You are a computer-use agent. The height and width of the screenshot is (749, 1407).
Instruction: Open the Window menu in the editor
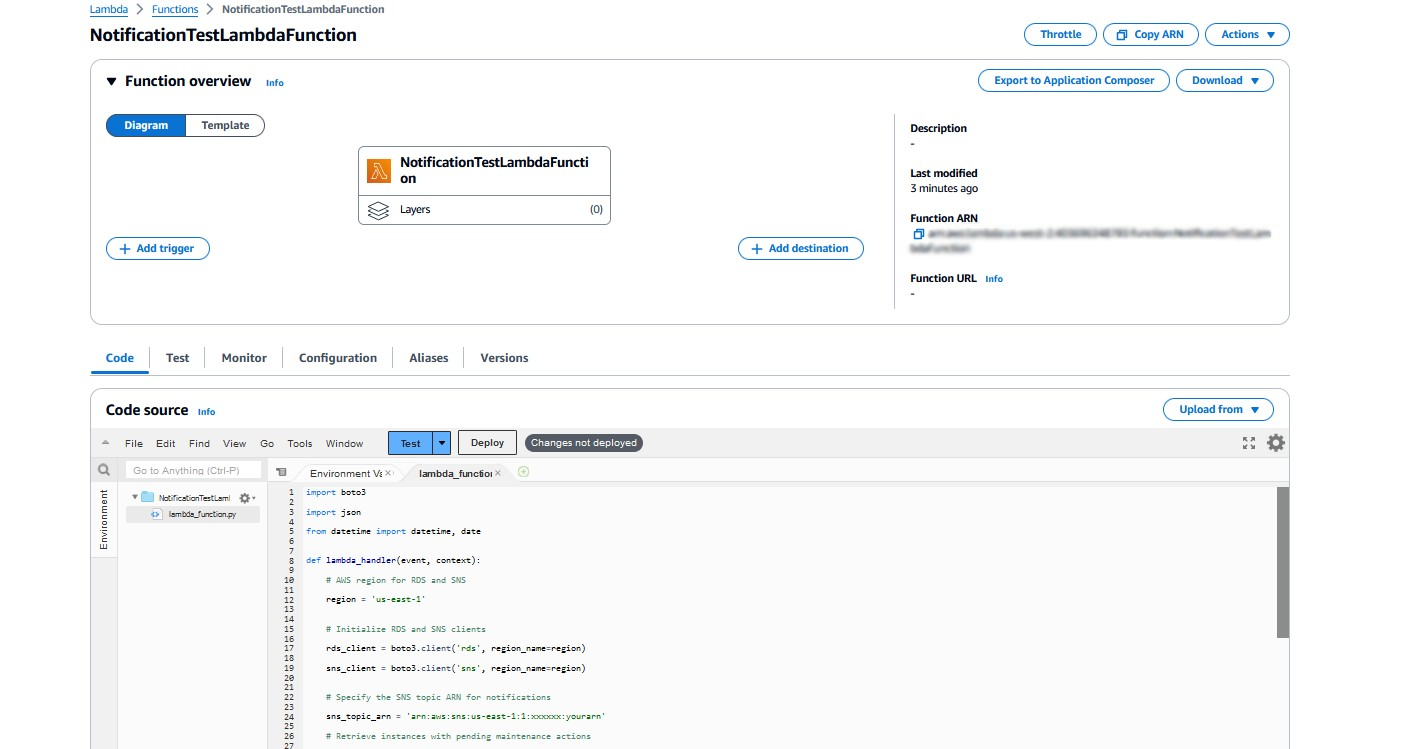click(345, 443)
